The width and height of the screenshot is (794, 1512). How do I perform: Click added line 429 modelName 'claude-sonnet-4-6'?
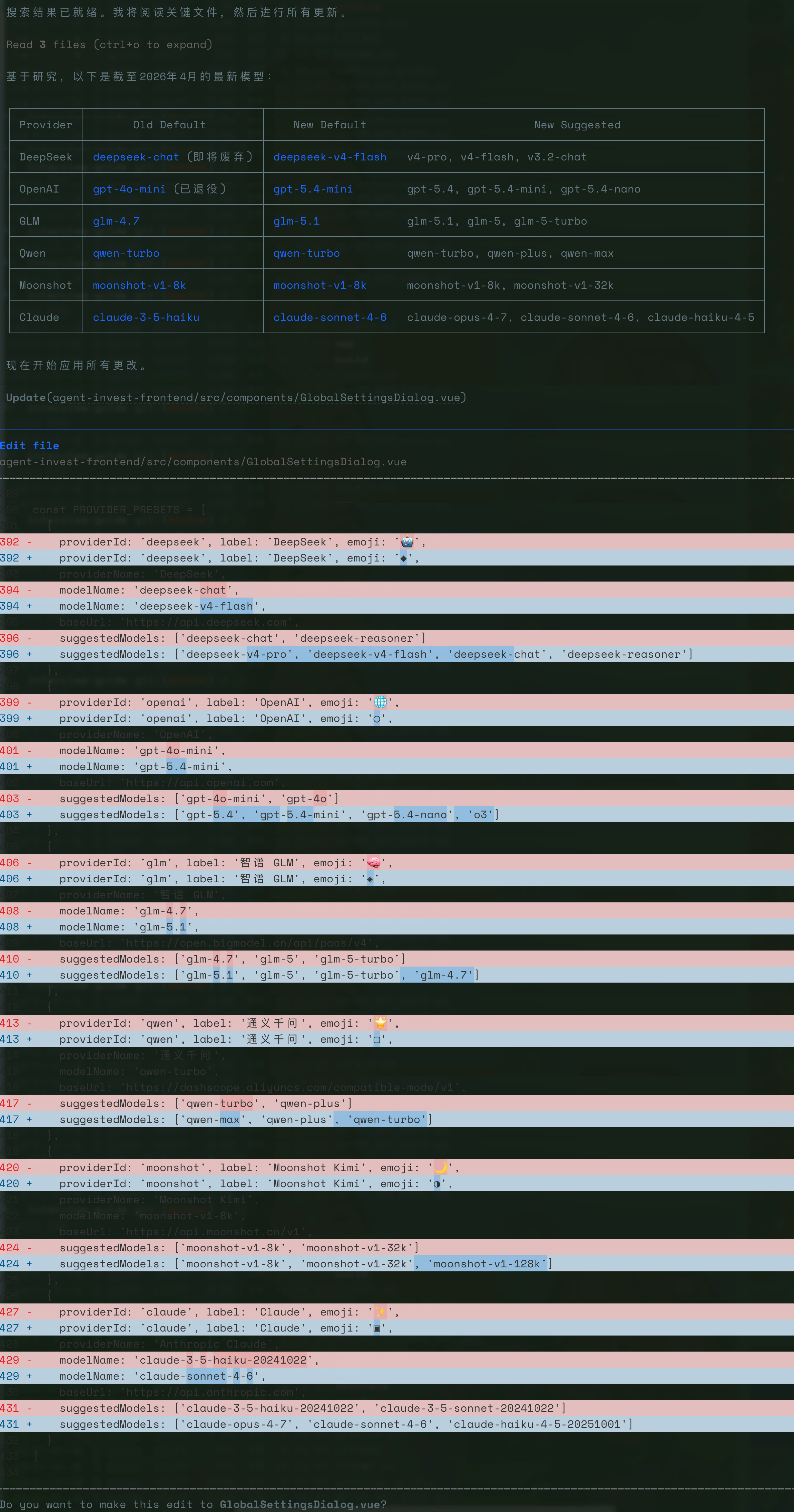(397, 1376)
